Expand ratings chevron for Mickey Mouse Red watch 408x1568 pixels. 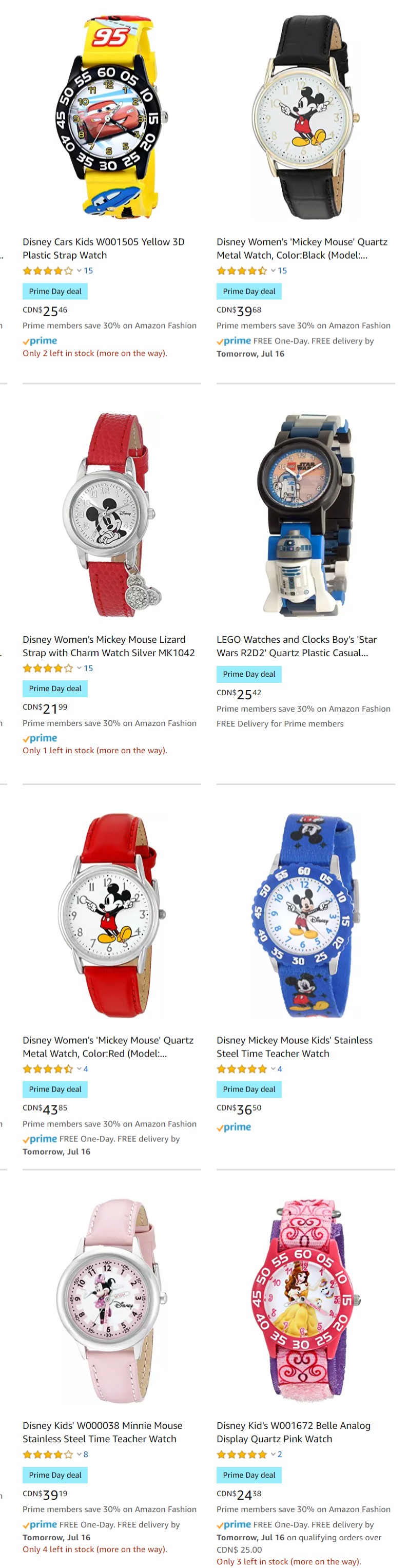[x=79, y=1069]
